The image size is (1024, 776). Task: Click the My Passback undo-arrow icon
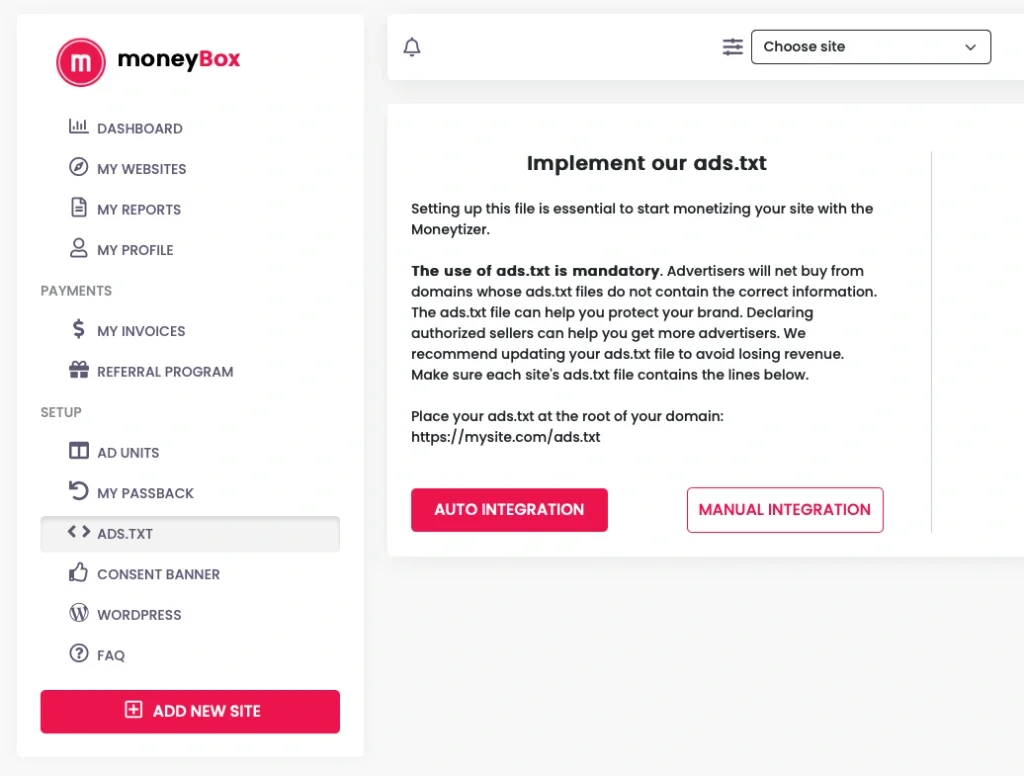(79, 492)
